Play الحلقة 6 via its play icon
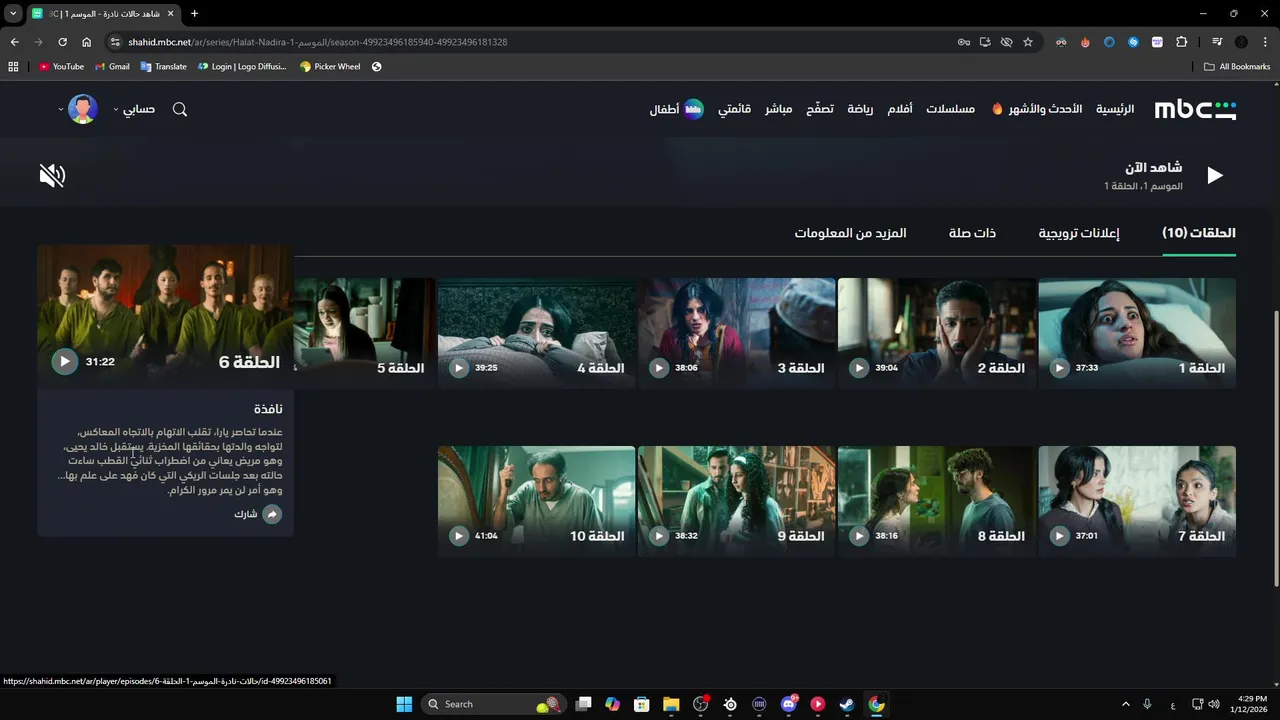The height and width of the screenshot is (720, 1280). pos(64,362)
